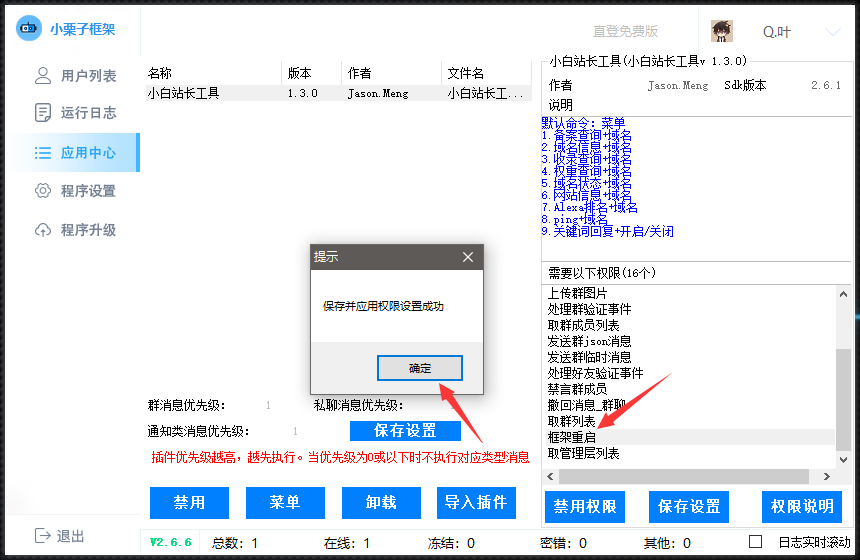
Task: Expand the account dropdown chevron
Action: click(x=833, y=32)
